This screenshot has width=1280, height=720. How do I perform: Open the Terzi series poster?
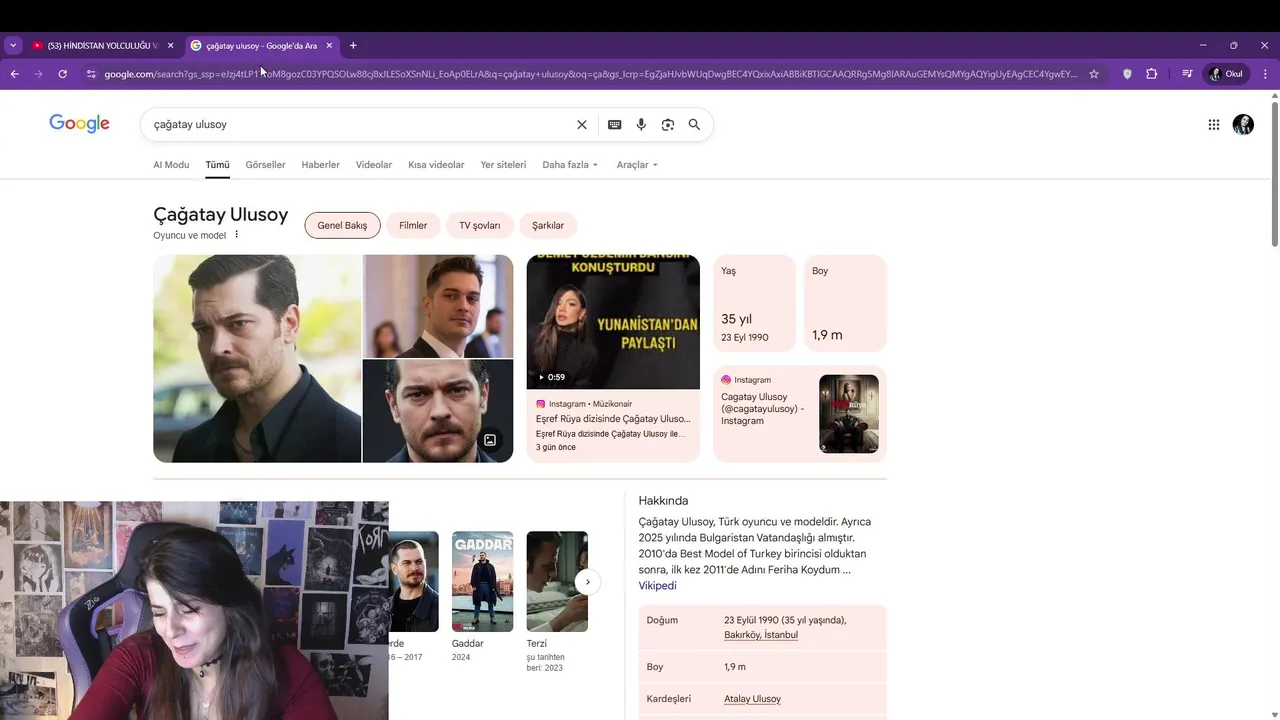[557, 582]
